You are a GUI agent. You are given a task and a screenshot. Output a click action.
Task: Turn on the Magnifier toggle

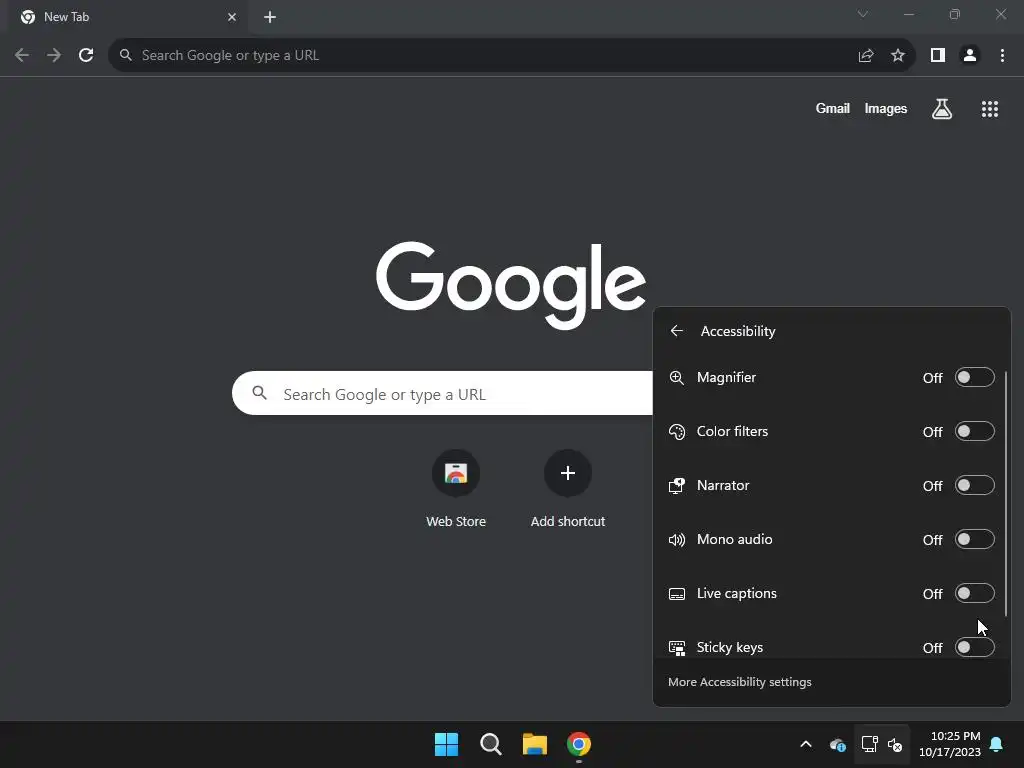pos(974,377)
